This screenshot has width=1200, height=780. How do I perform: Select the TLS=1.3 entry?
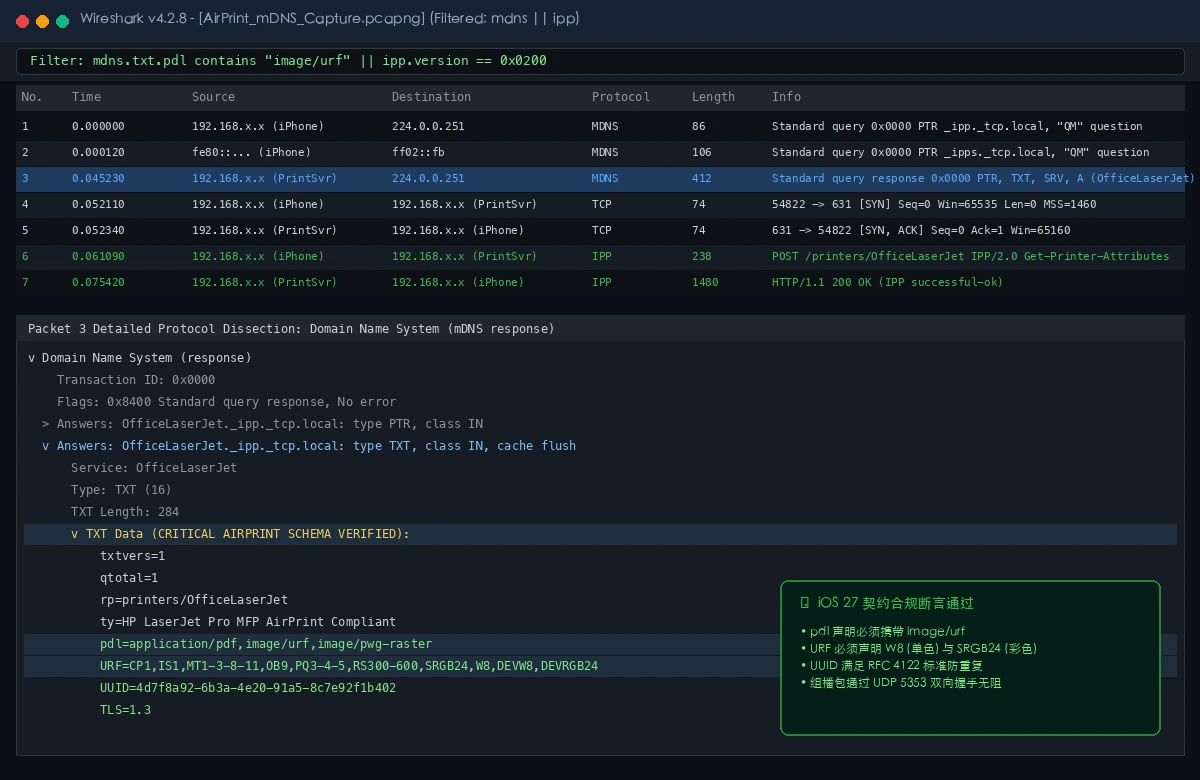[125, 710]
